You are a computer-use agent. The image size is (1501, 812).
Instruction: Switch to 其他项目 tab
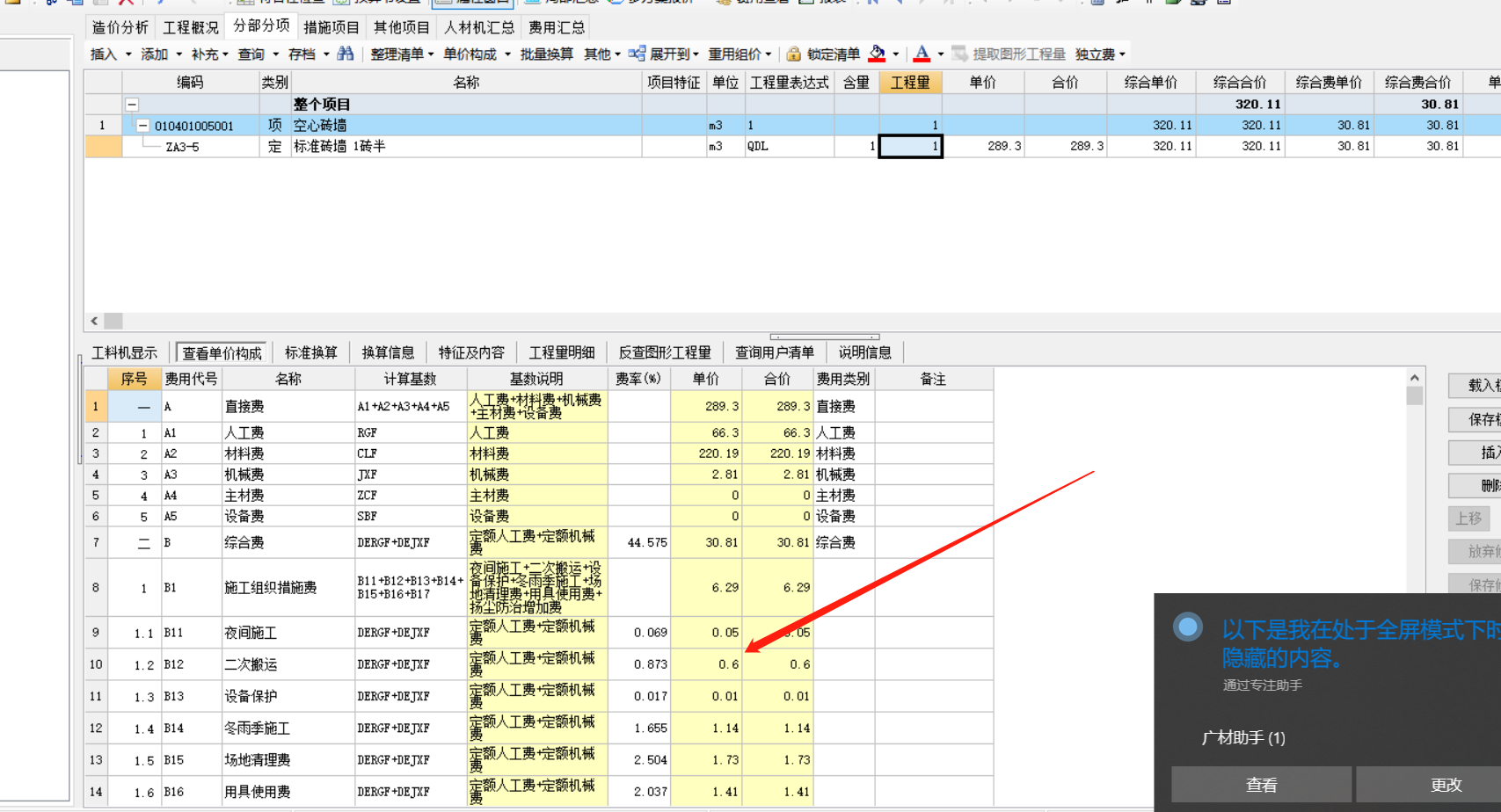coord(402,27)
